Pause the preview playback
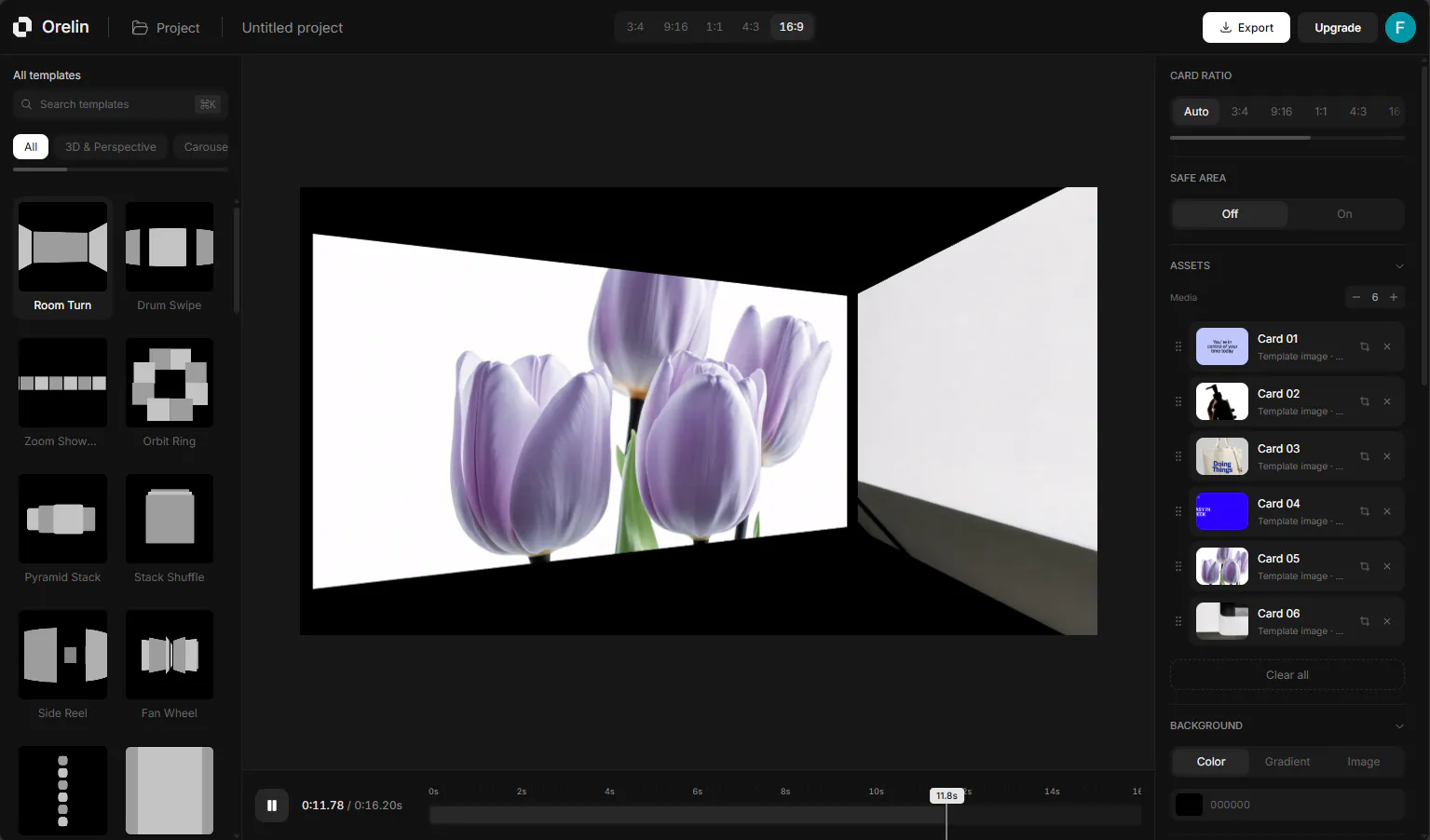 tap(272, 806)
